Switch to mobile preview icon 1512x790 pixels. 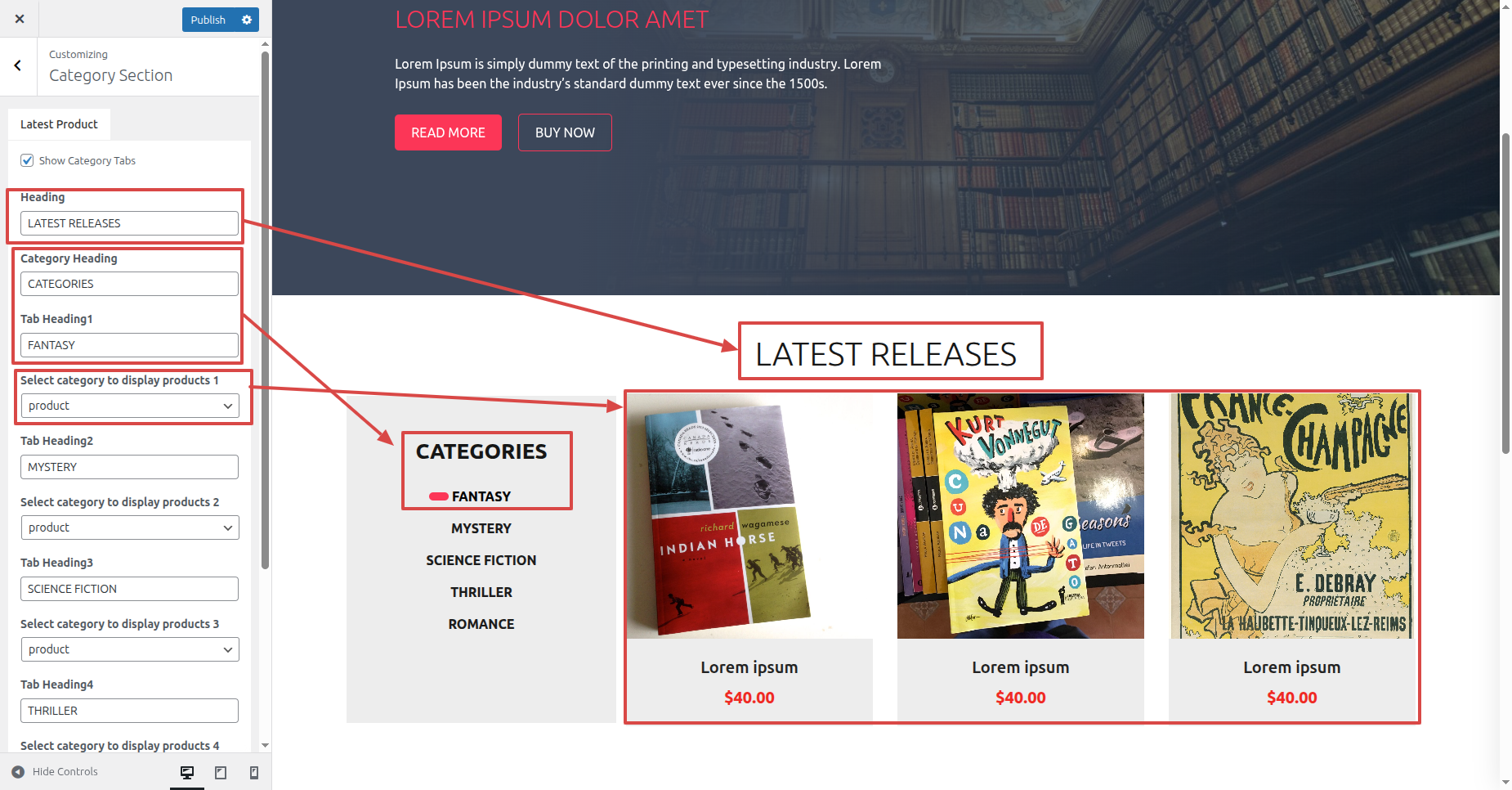point(254,772)
